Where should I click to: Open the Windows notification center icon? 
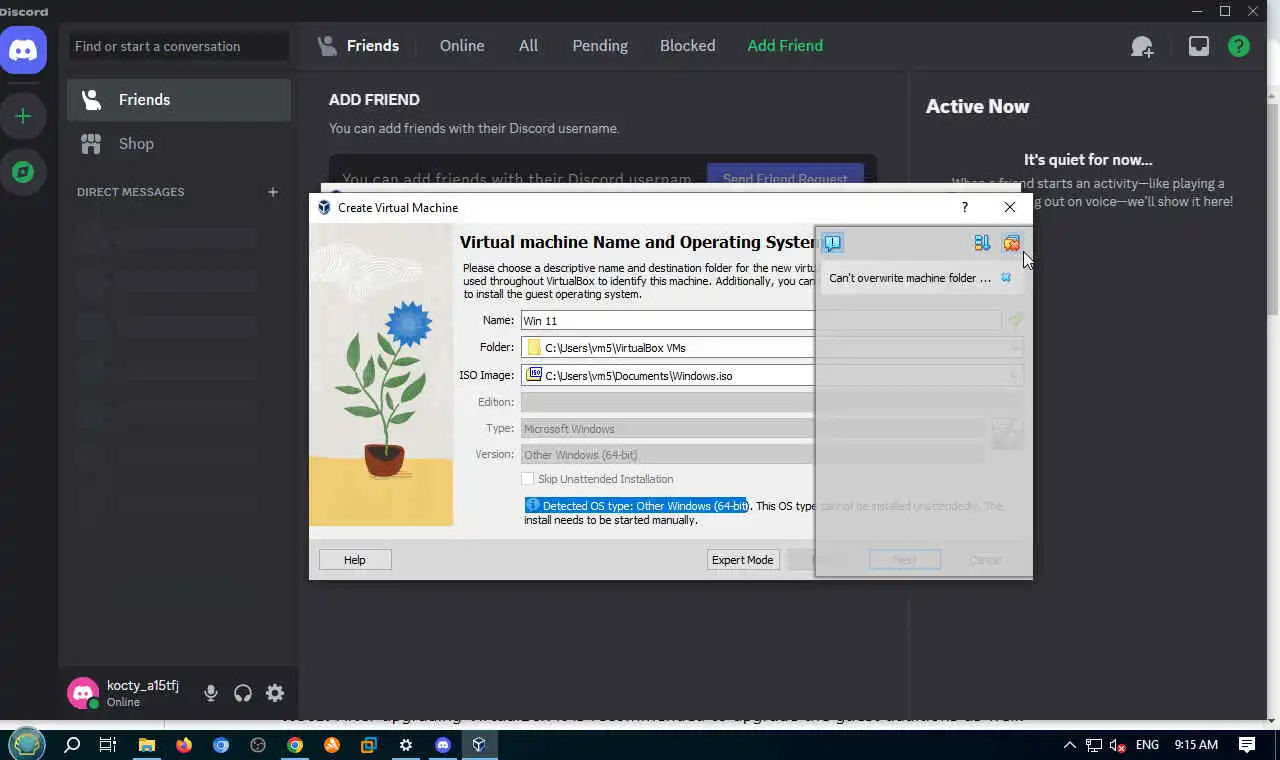pyautogui.click(x=1247, y=745)
